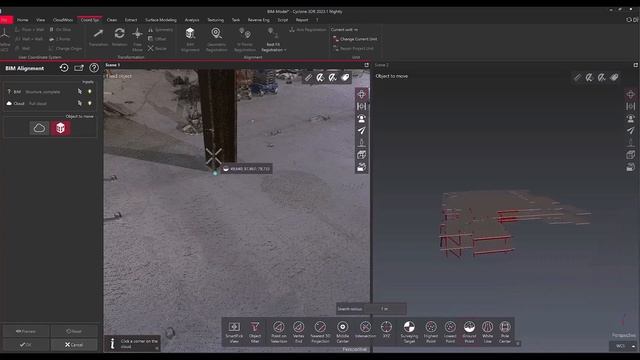Image resolution: width=640 pixels, height=360 pixels.
Task: Click the Scene 1 fly-mode paper plane icon
Action: [x=362, y=131]
